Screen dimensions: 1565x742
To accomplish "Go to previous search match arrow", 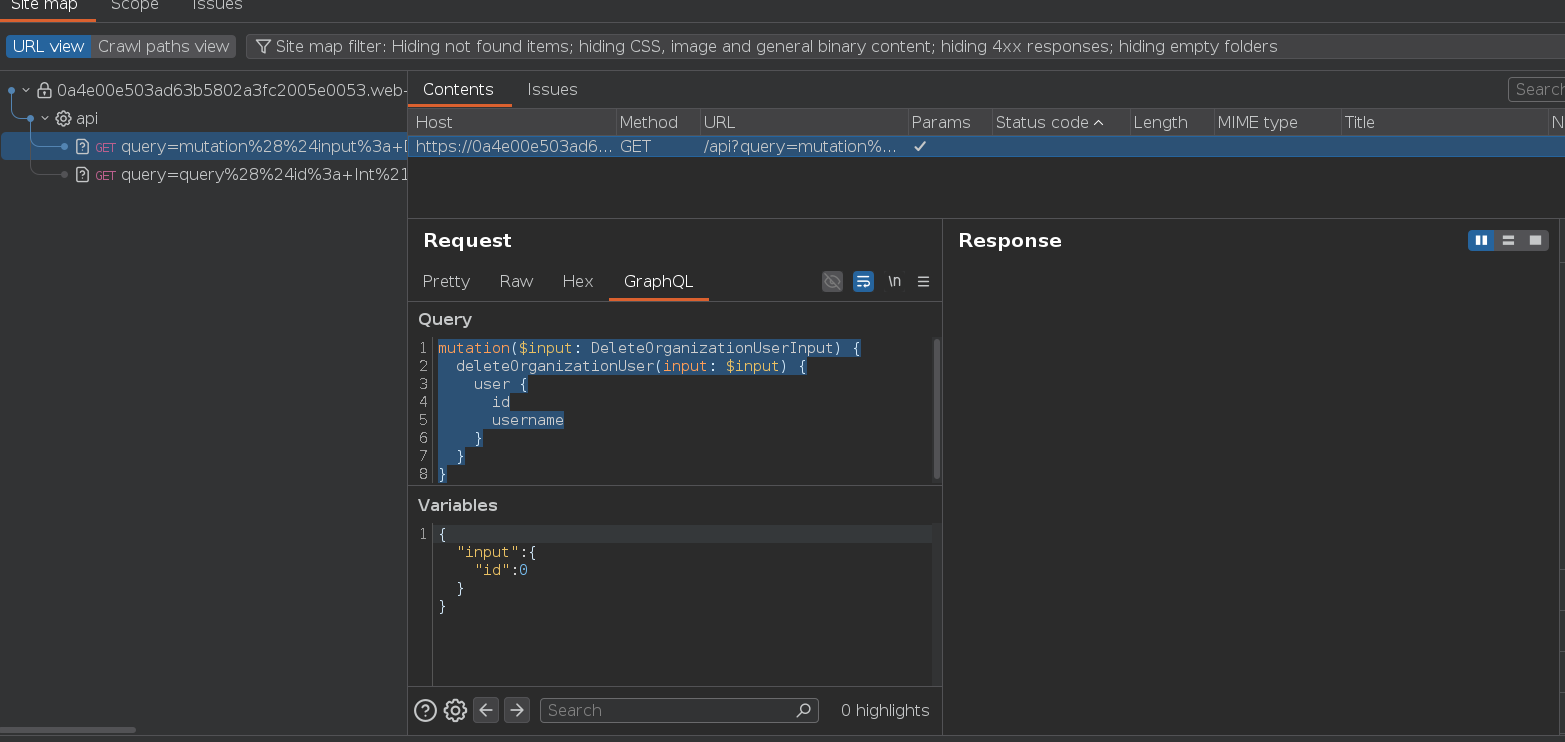I will click(486, 710).
